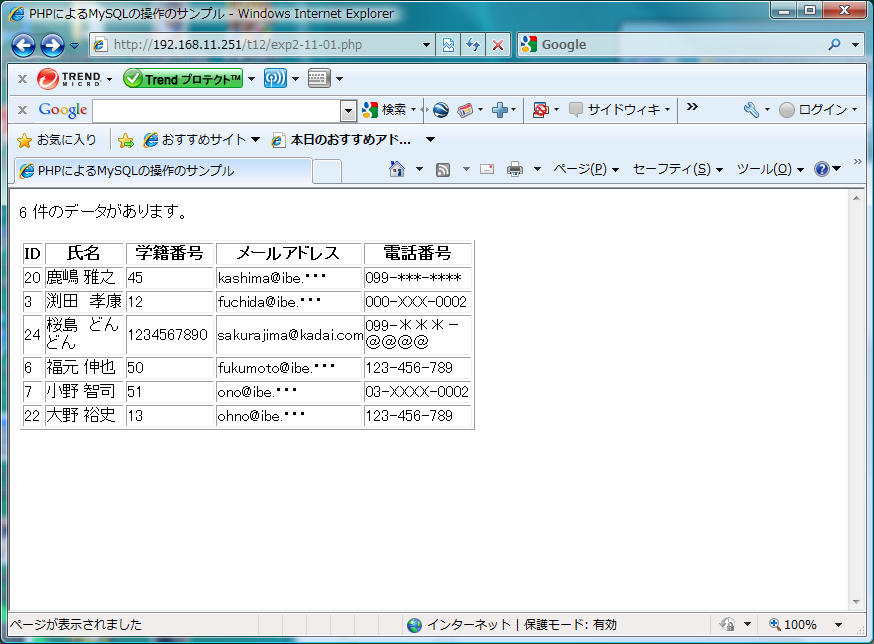Click the Print icon
The image size is (874, 644).
point(515,169)
